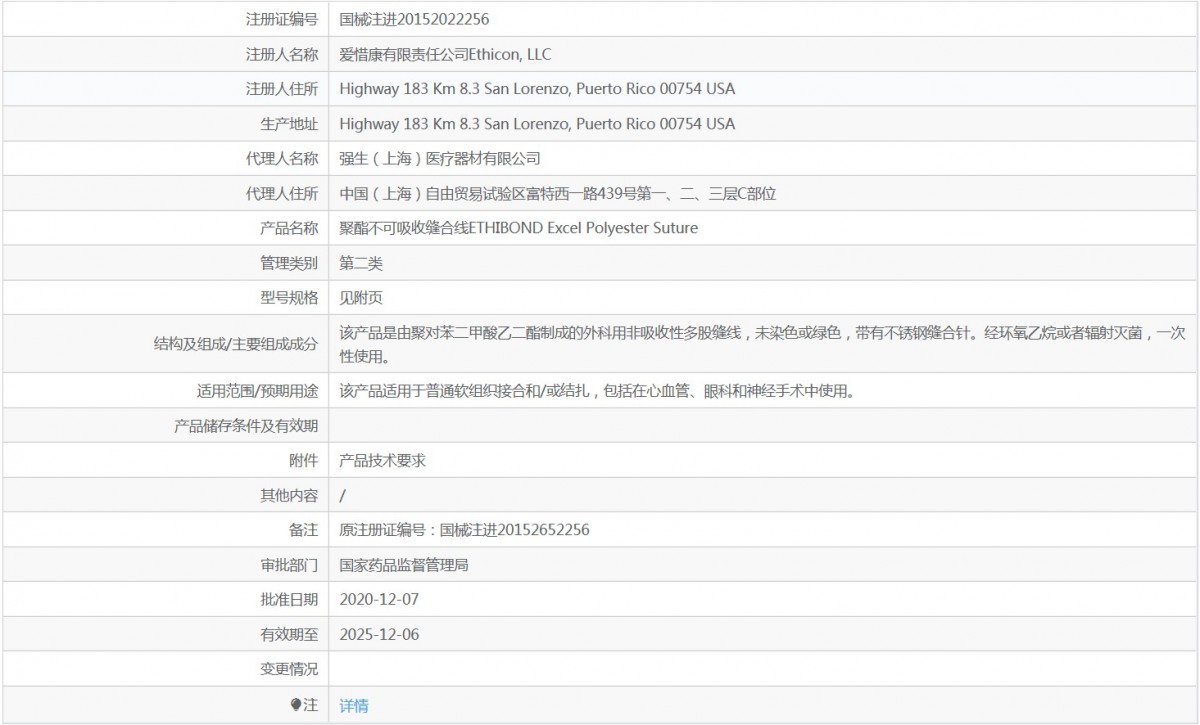Viewport: 1200px width, 725px height.
Task: Select the Highway 183 address in 生产地址 row
Action: coord(537,124)
